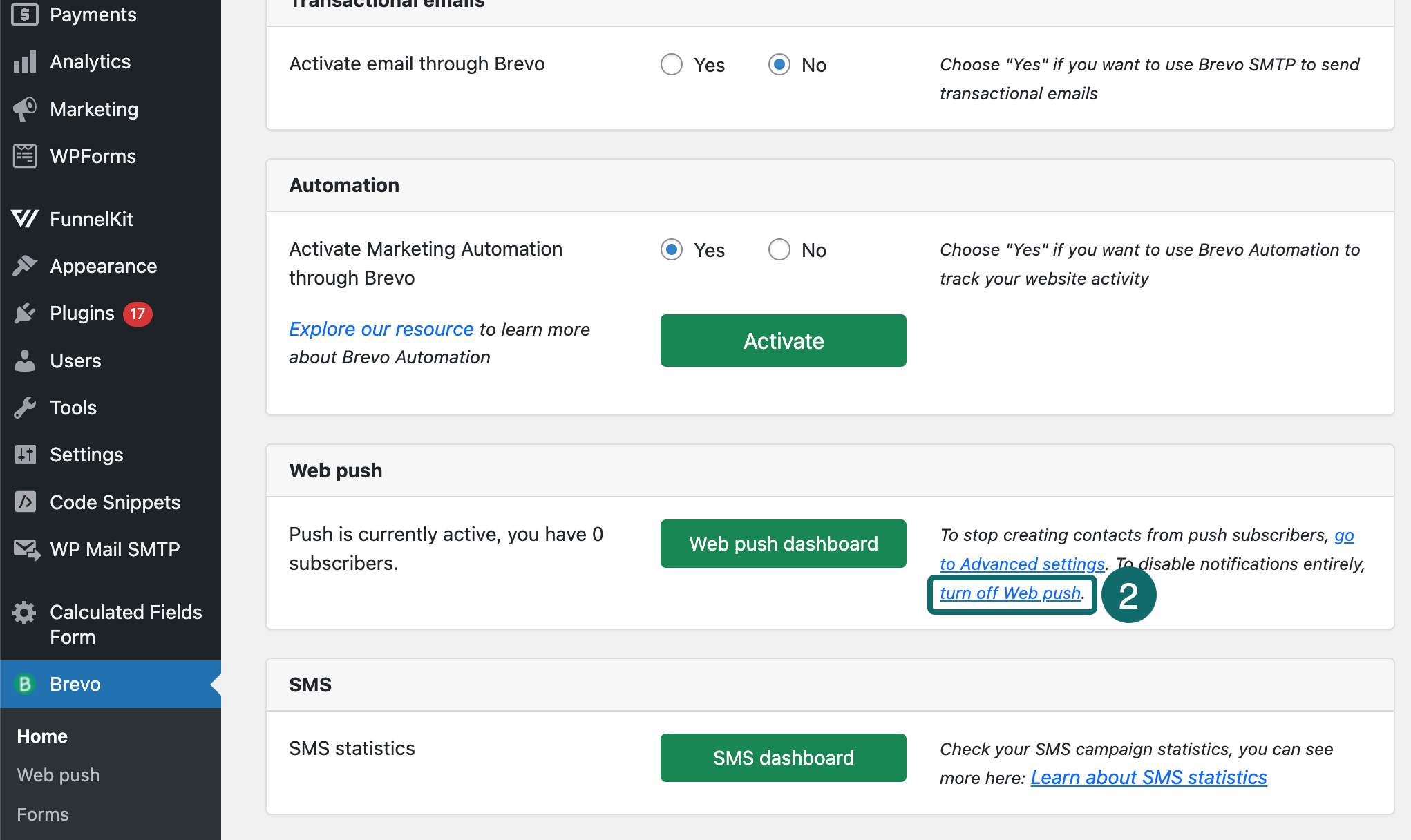Select the FunnelKit sidebar icon
Screen dimensions: 1411x840
point(25,219)
